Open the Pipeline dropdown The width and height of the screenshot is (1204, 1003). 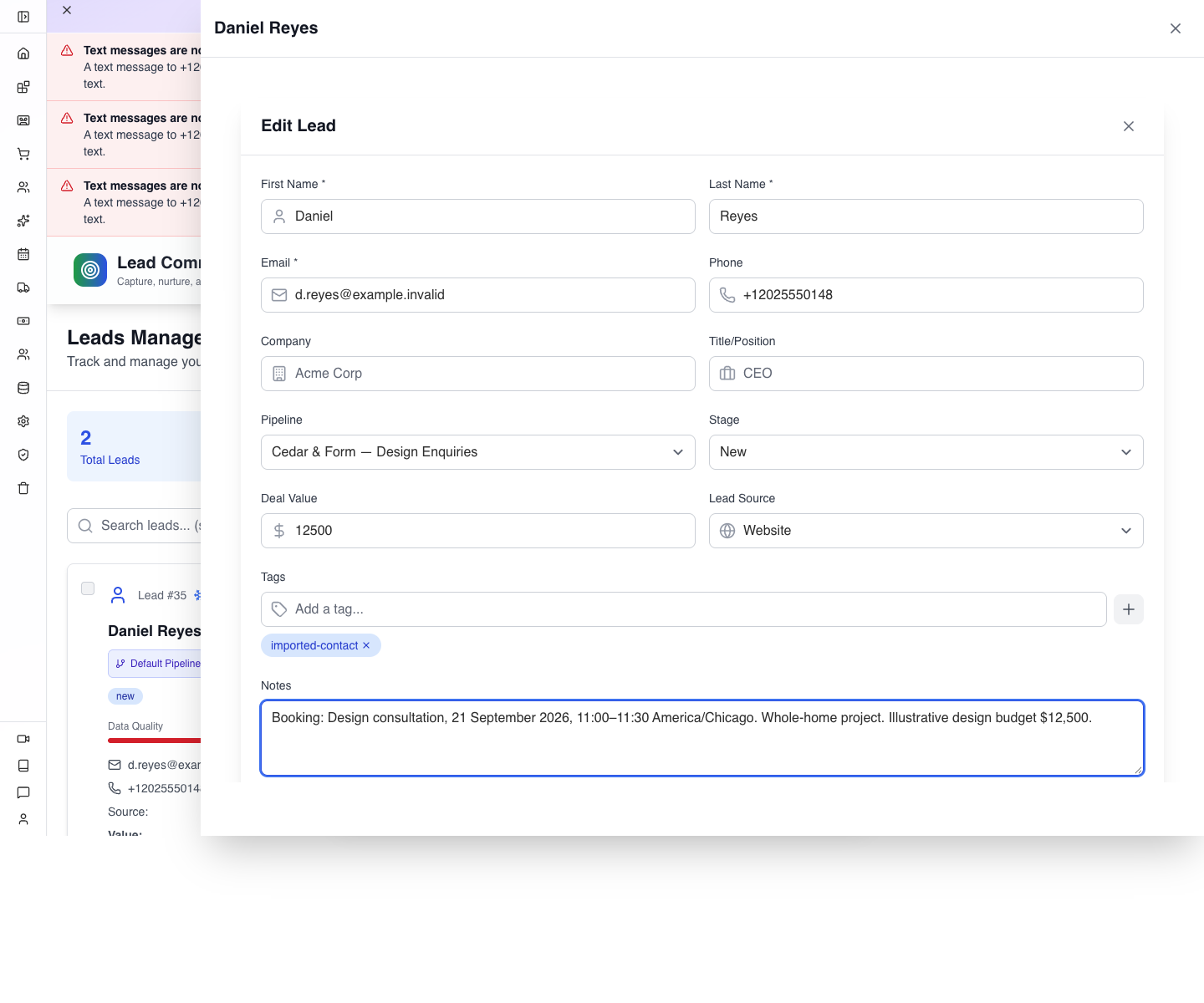(x=478, y=452)
